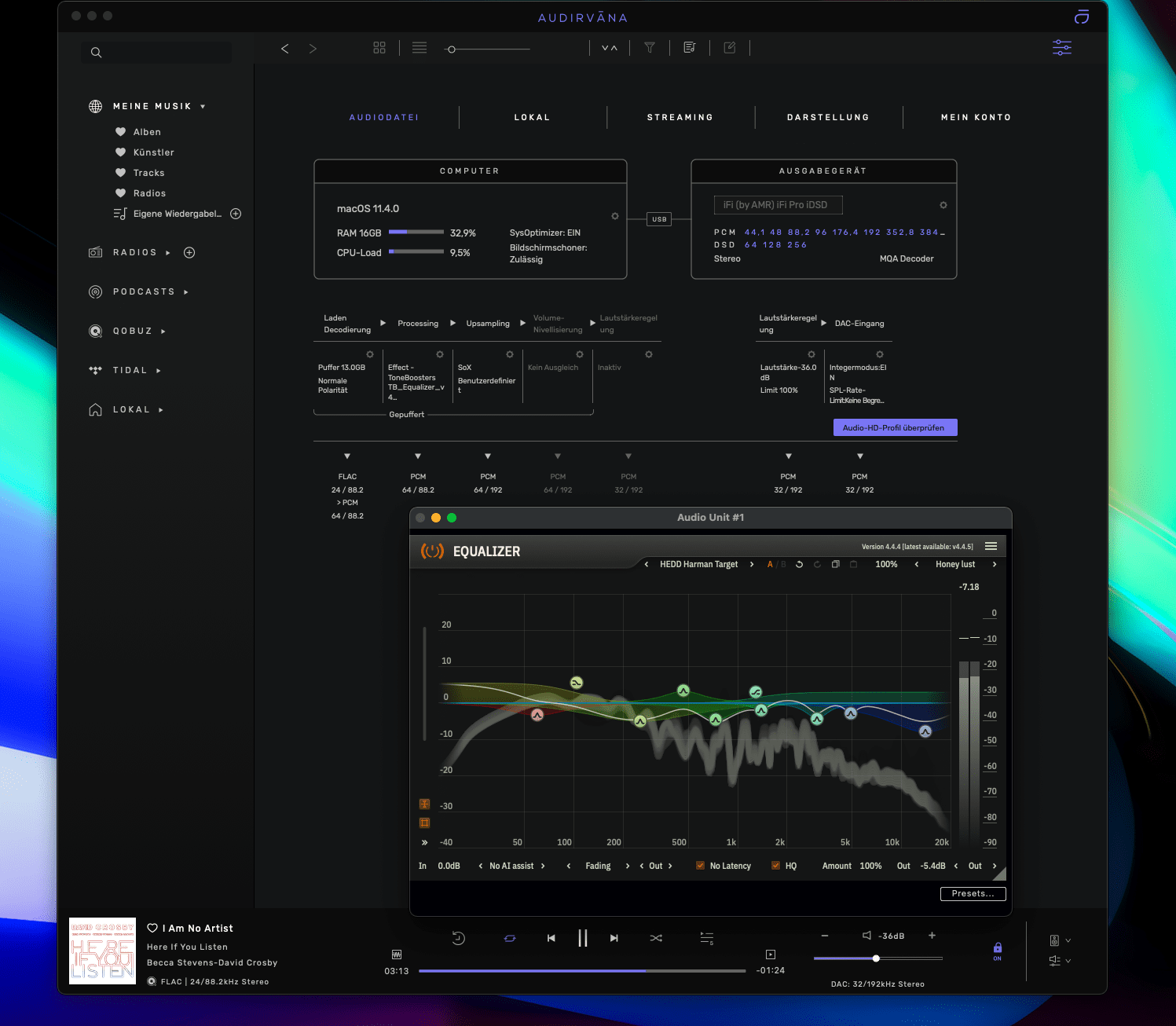Decrease volume with the minus icon
The width and height of the screenshot is (1176, 1026).
(825, 936)
